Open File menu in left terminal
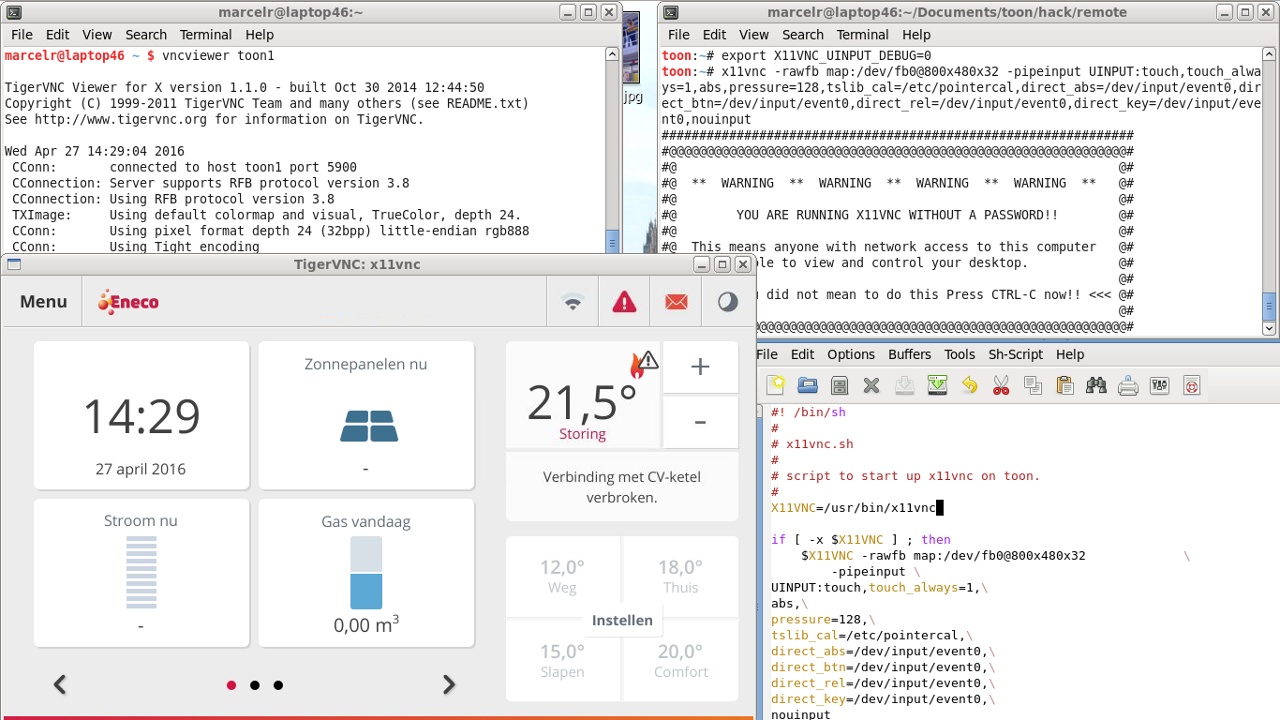Viewport: 1280px width, 720px height. coord(22,34)
